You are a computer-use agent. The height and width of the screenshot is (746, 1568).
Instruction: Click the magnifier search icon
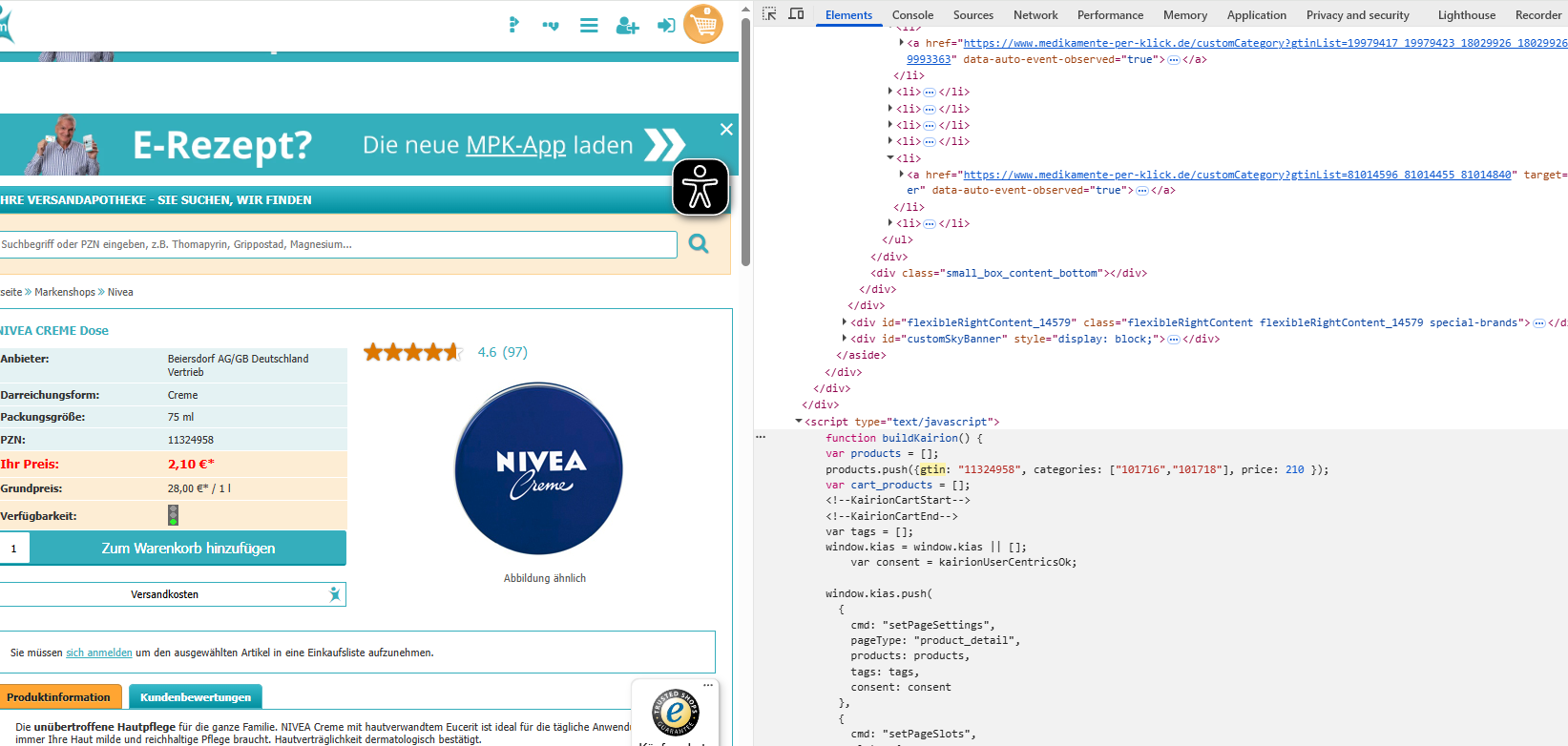click(x=699, y=244)
